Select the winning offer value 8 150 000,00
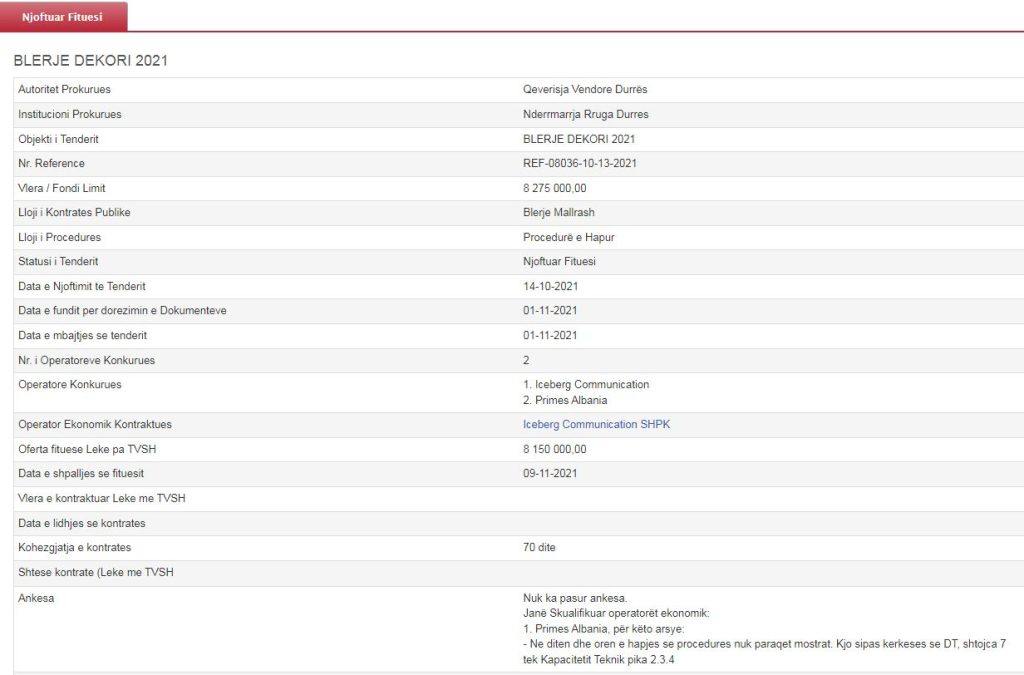Image resolution: width=1024 pixels, height=675 pixels. coord(554,449)
